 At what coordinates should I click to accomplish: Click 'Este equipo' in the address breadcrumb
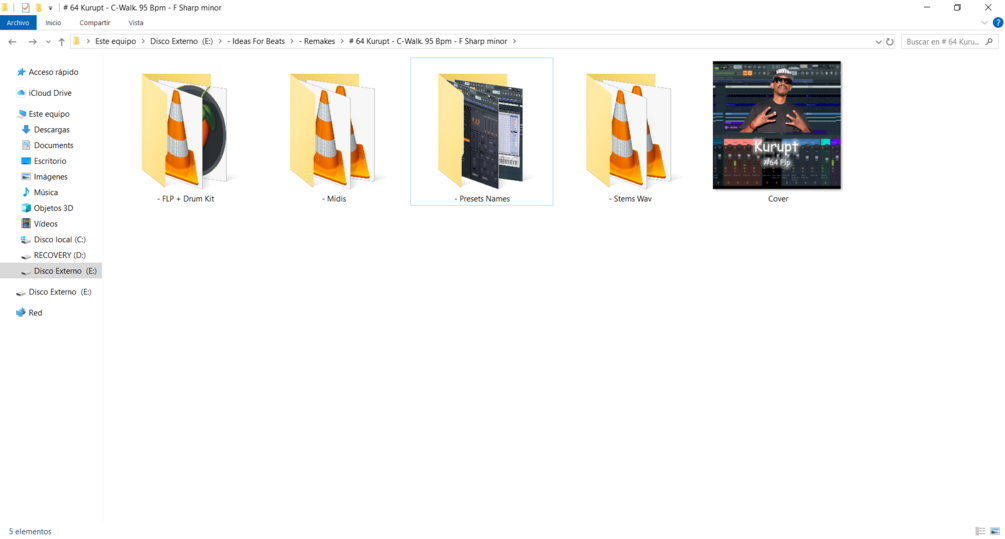[x=115, y=41]
